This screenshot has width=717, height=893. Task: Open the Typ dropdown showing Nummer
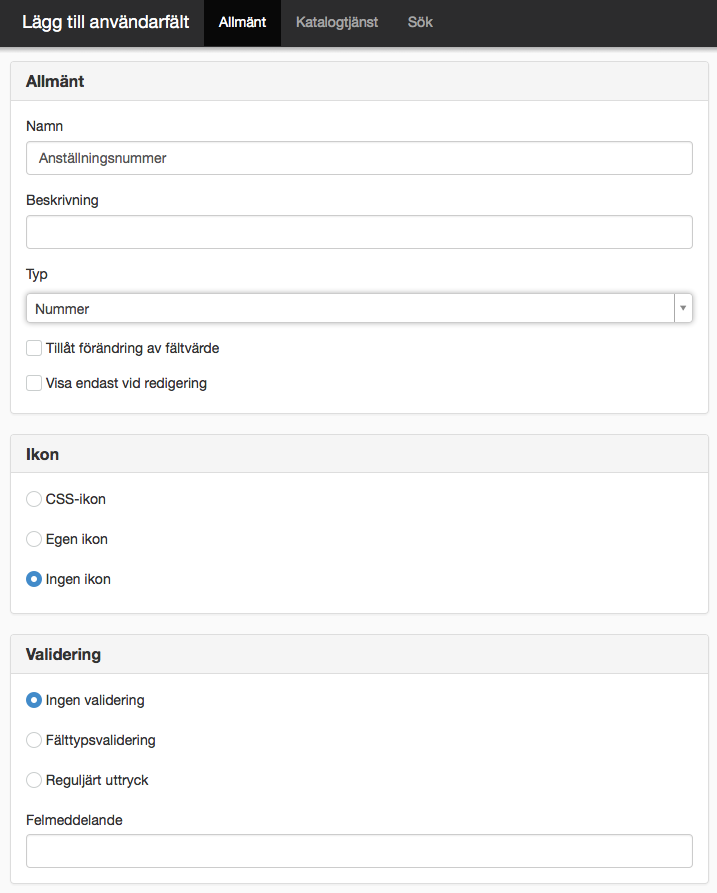[359, 308]
